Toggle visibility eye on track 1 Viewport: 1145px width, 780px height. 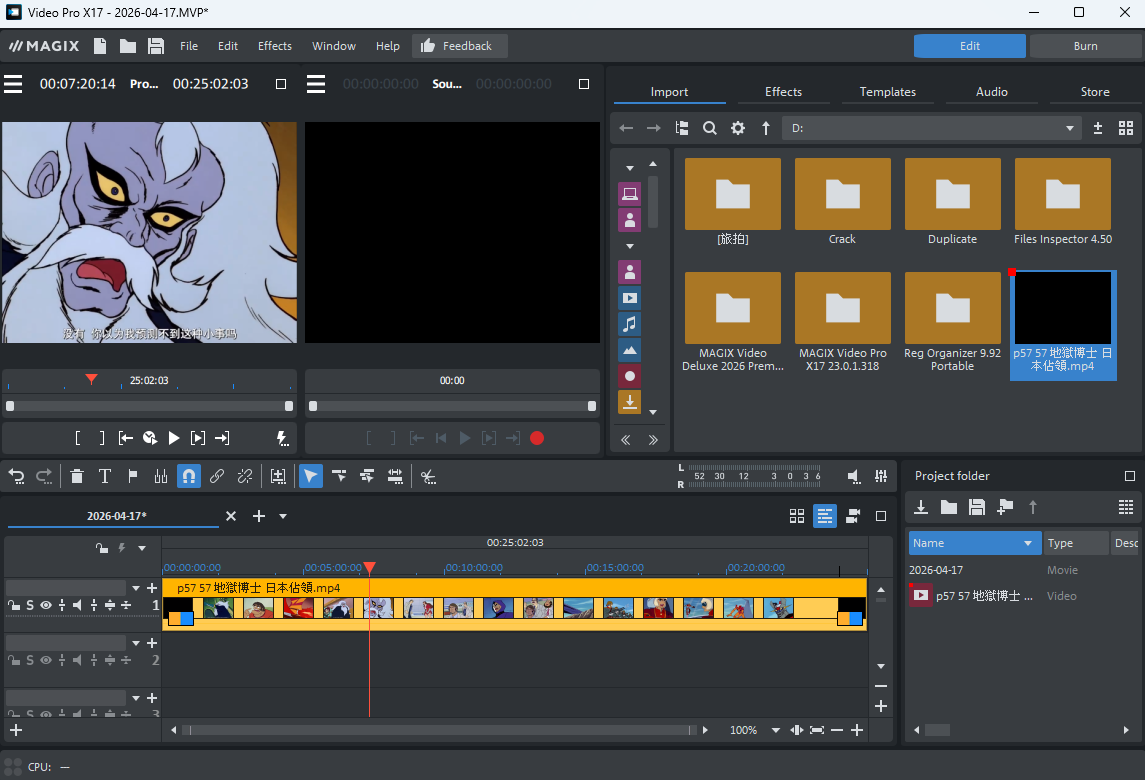46,605
